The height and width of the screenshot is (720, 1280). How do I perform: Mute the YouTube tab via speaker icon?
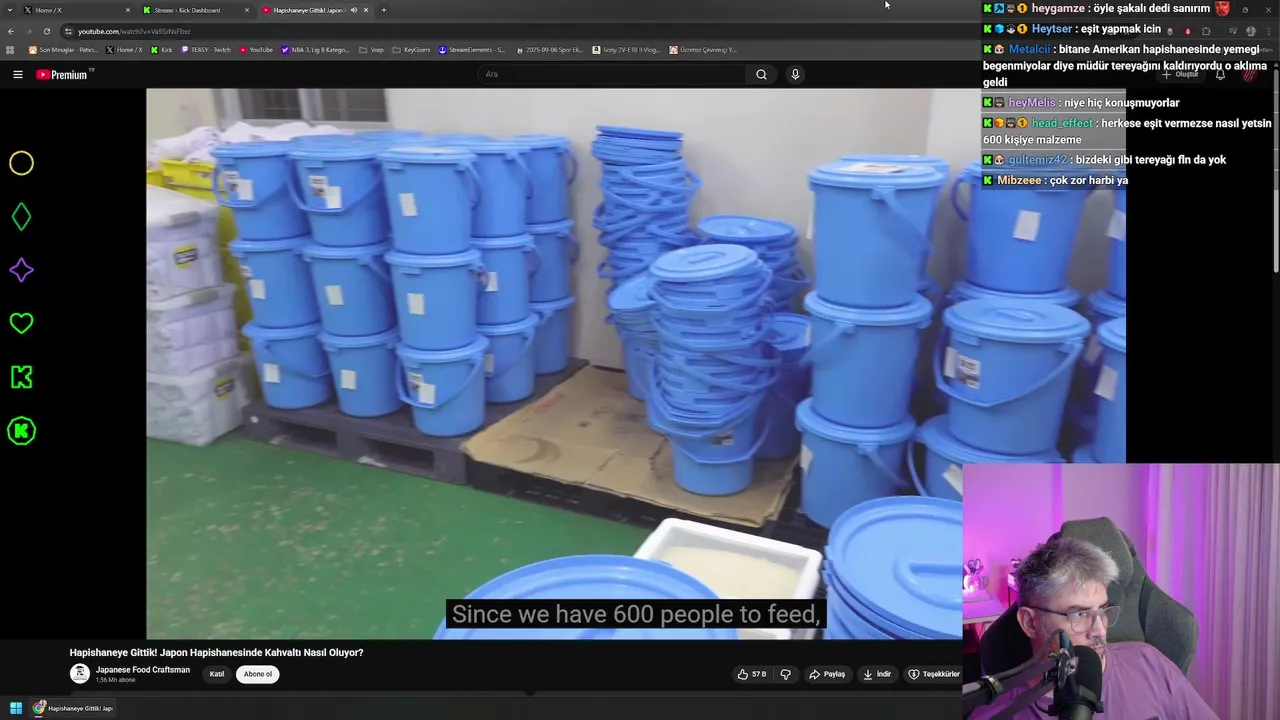353,10
